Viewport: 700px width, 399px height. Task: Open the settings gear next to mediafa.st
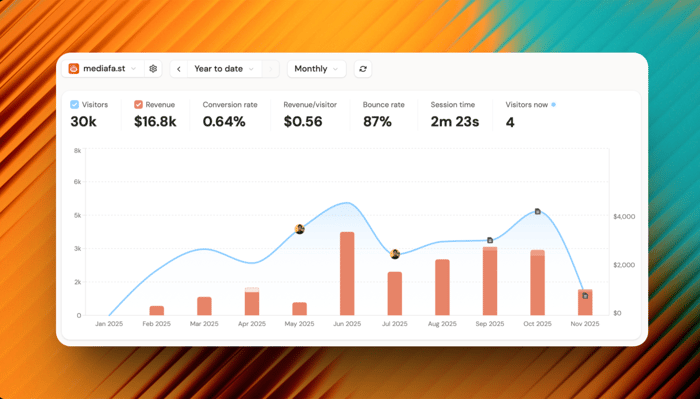coord(153,69)
